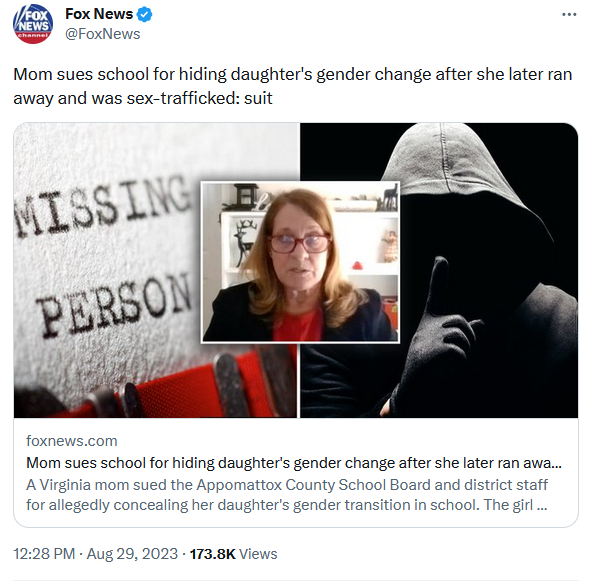Open the link card headline article
This screenshot has height=588, width=593.
(294, 463)
